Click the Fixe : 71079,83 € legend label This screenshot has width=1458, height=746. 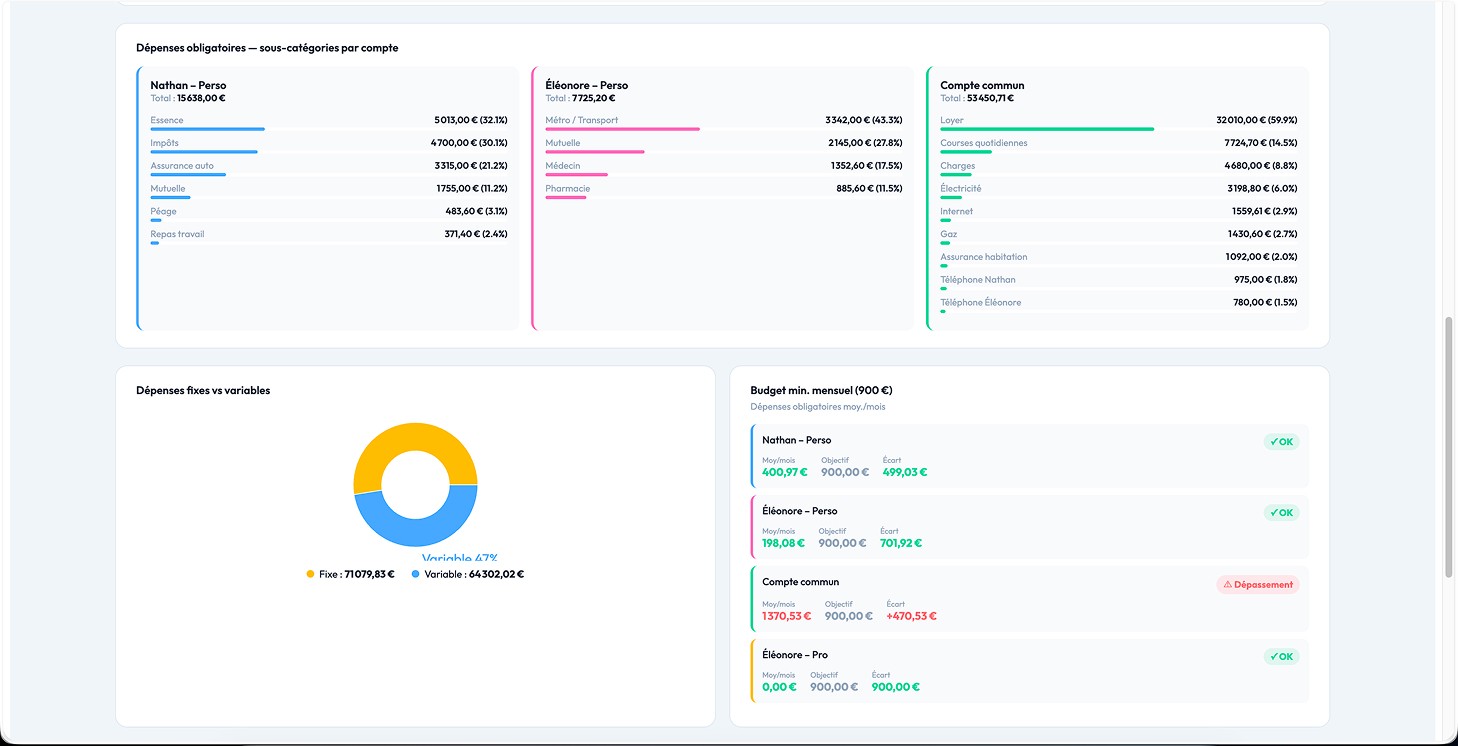coord(357,574)
